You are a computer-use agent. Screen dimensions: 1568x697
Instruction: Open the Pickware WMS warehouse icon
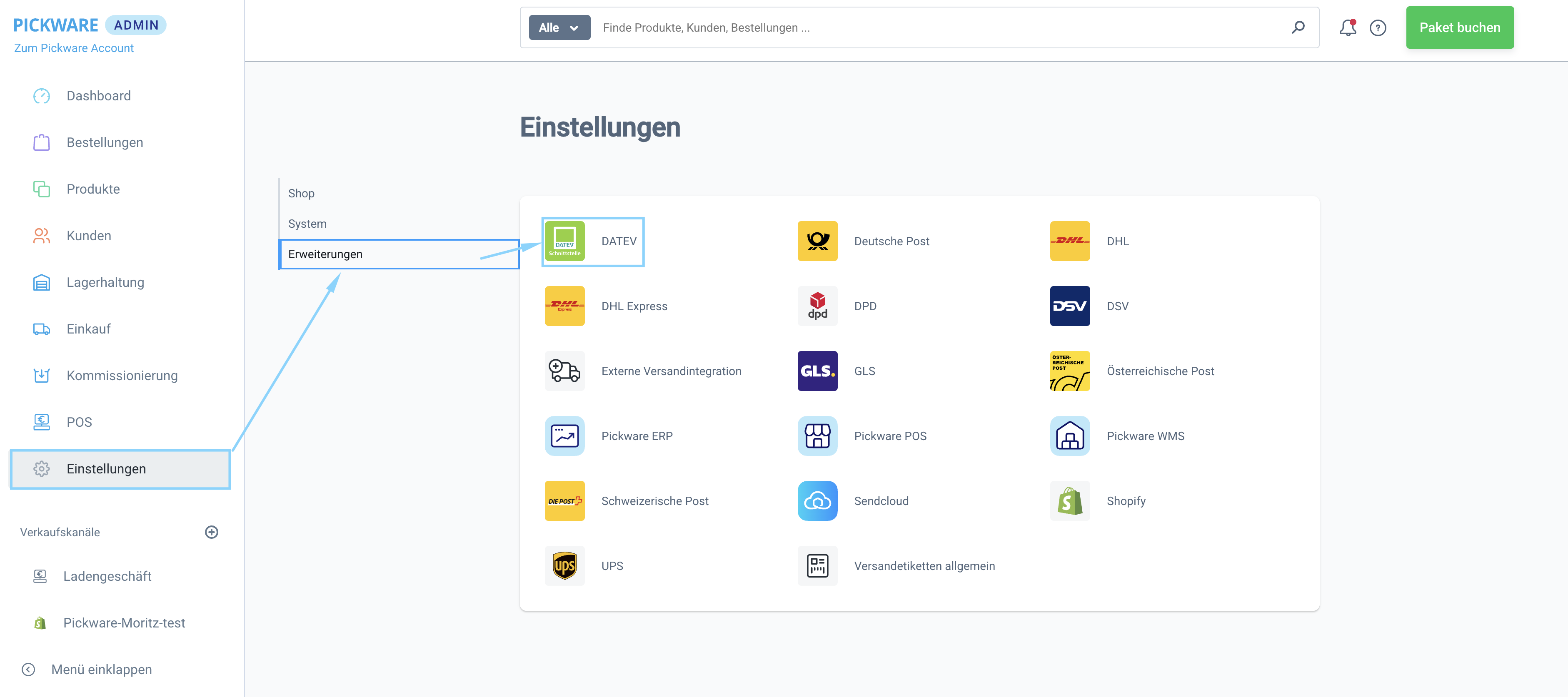tap(1069, 436)
